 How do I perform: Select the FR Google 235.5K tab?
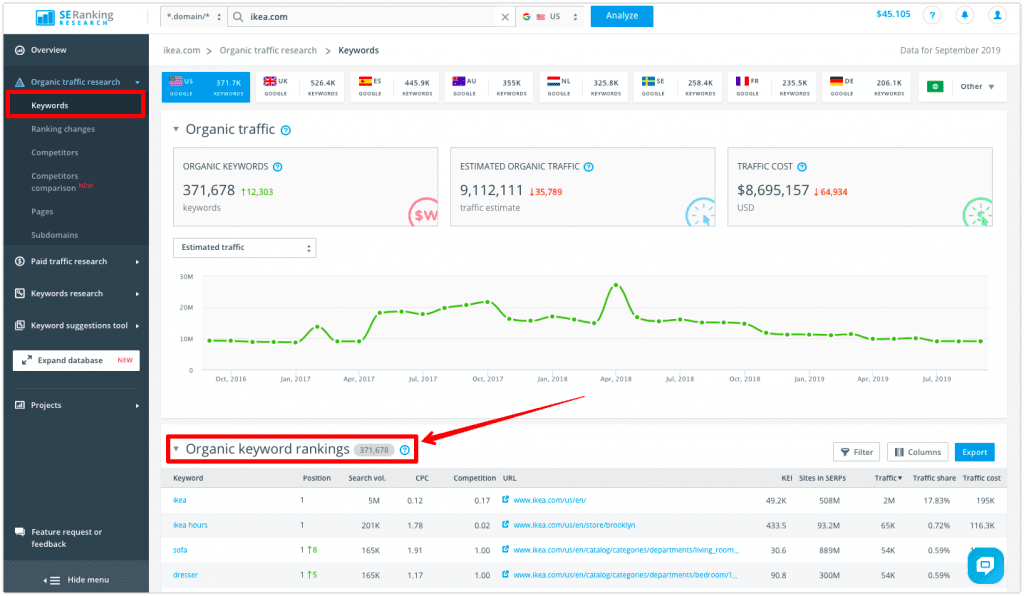pyautogui.click(x=771, y=87)
